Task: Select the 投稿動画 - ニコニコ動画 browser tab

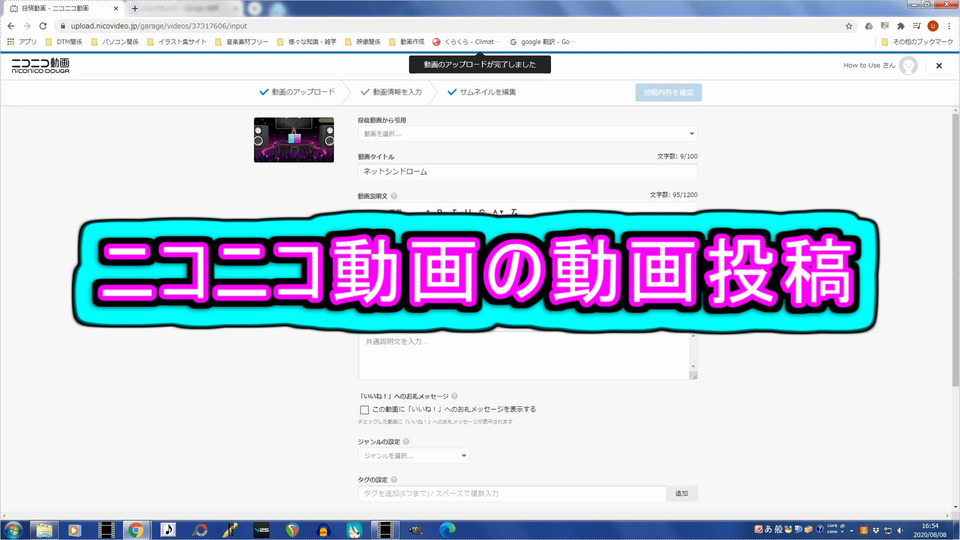Action: pos(61,9)
